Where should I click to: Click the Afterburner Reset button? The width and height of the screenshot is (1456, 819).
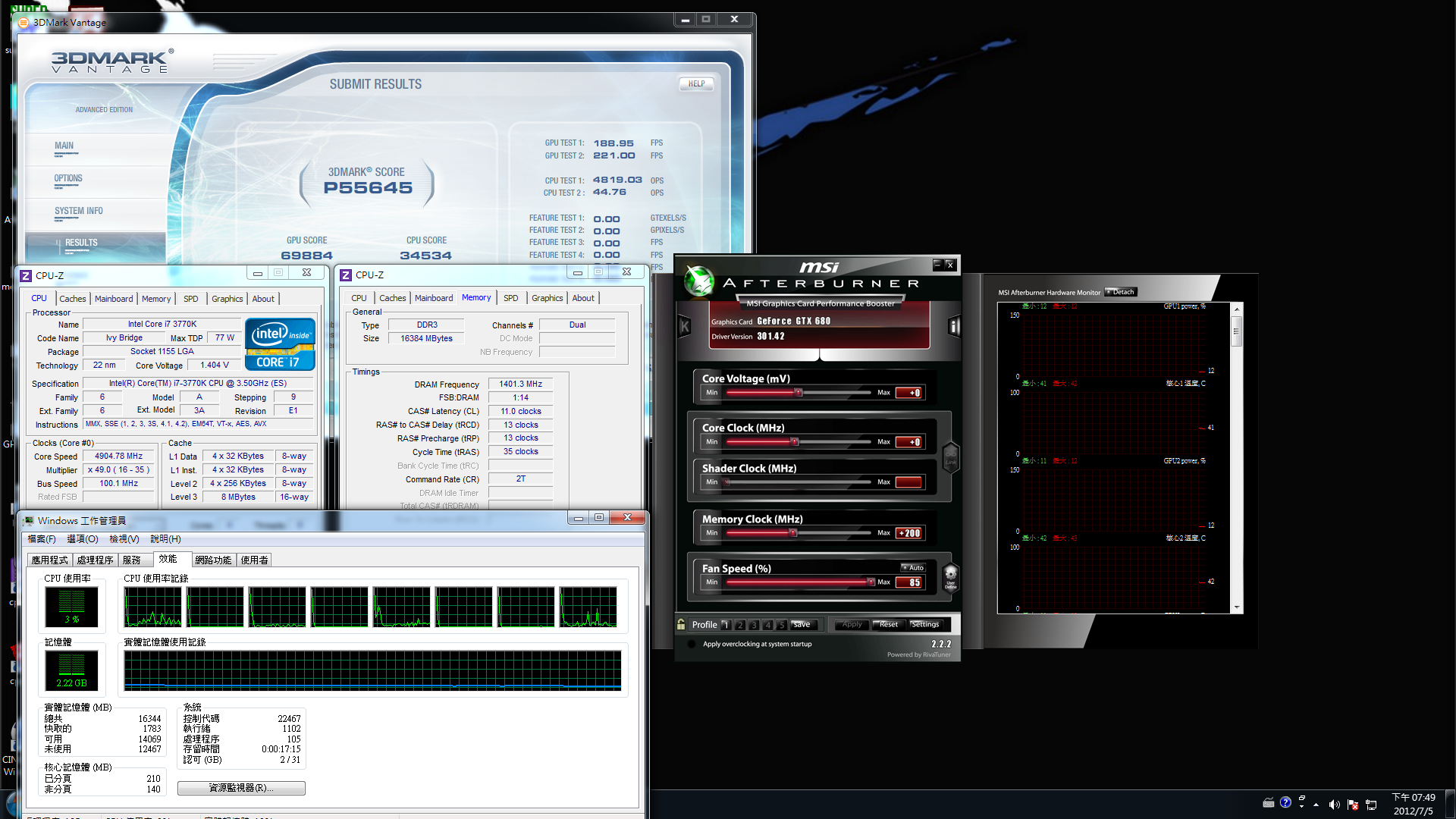click(889, 625)
